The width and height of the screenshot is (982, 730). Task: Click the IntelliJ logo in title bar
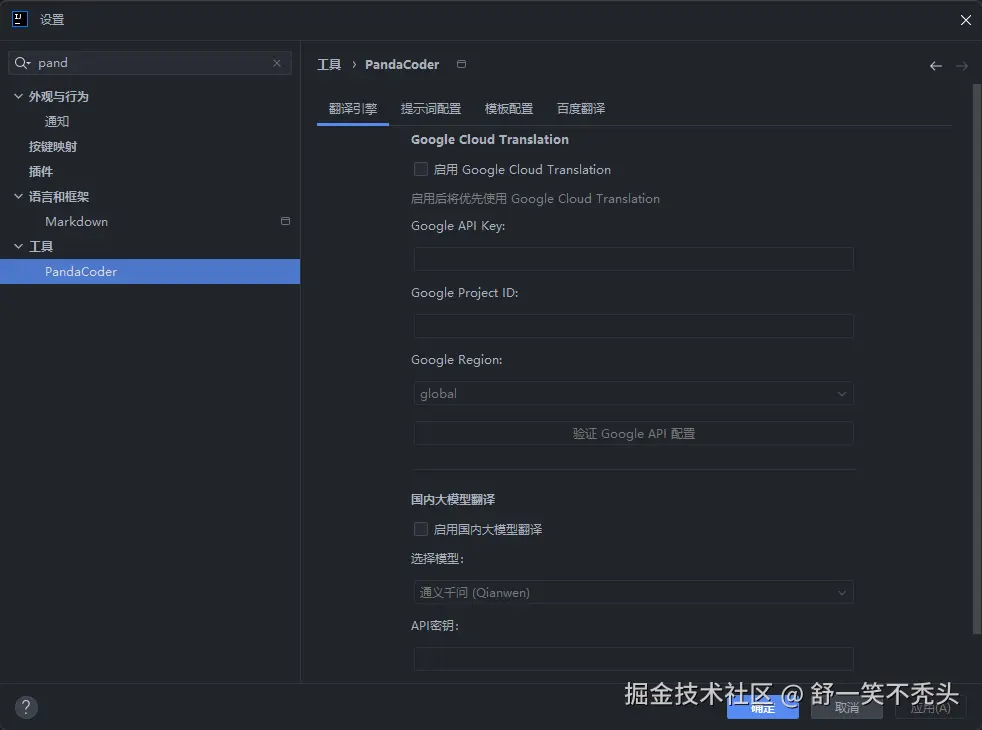point(19,19)
